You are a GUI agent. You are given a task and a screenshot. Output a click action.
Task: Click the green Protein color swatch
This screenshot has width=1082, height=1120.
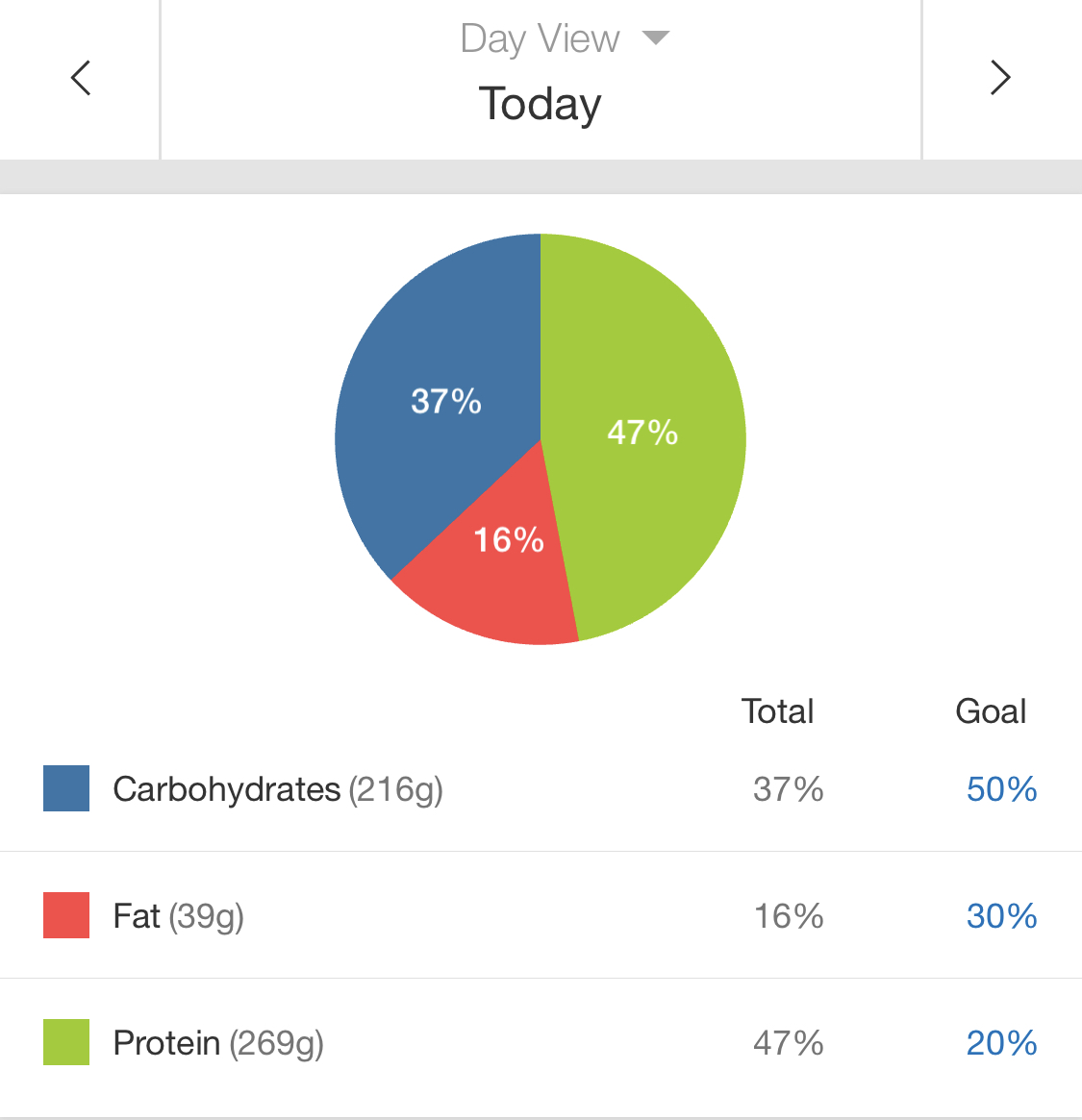tap(66, 1042)
